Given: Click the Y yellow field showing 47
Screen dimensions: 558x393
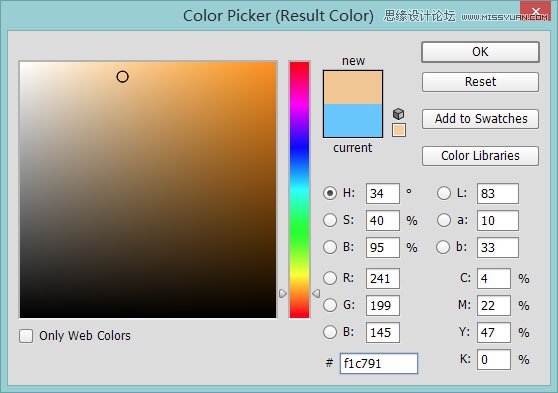Looking at the screenshot, I should point(494,332).
